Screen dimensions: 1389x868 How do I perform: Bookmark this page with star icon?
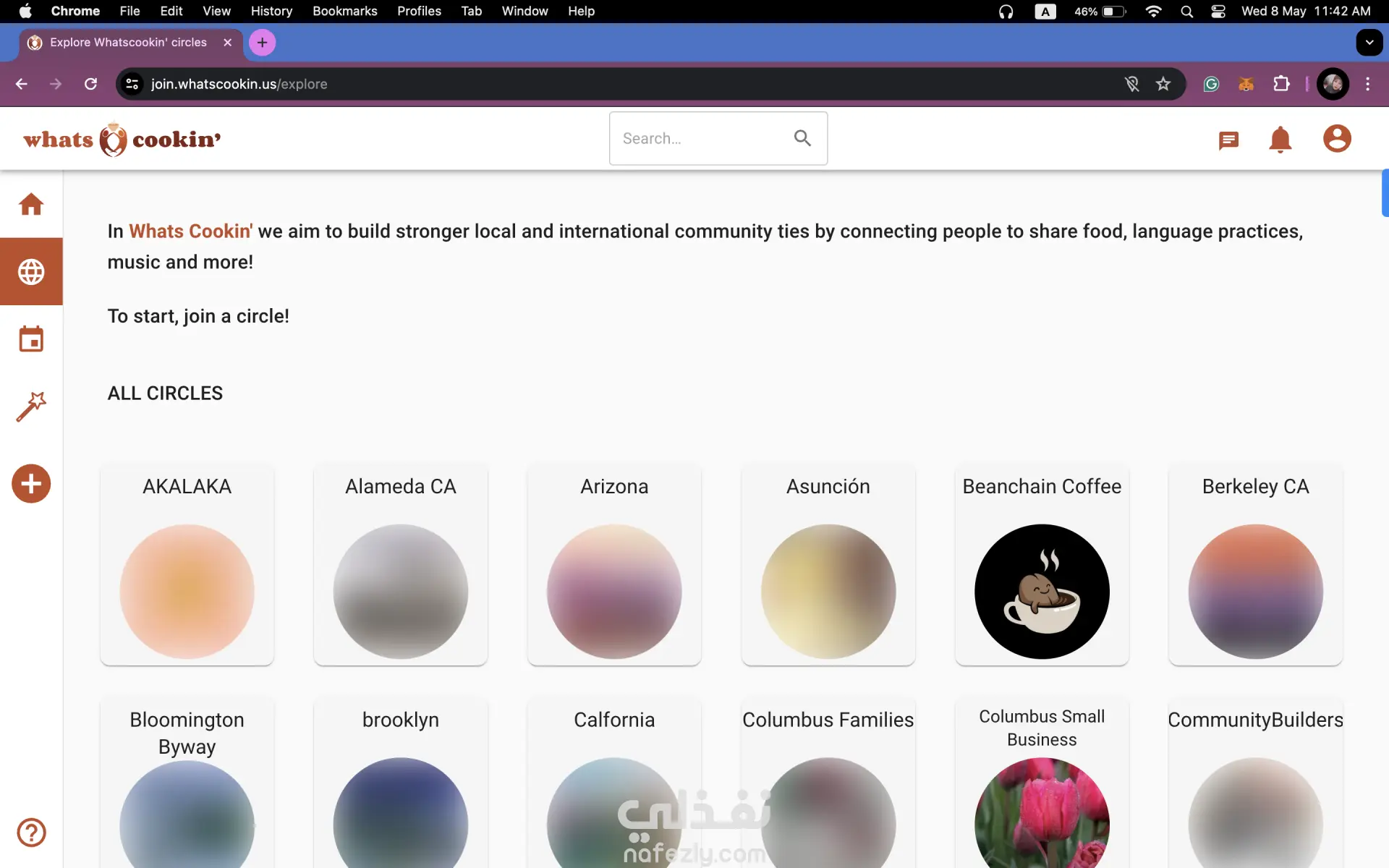tap(1163, 84)
